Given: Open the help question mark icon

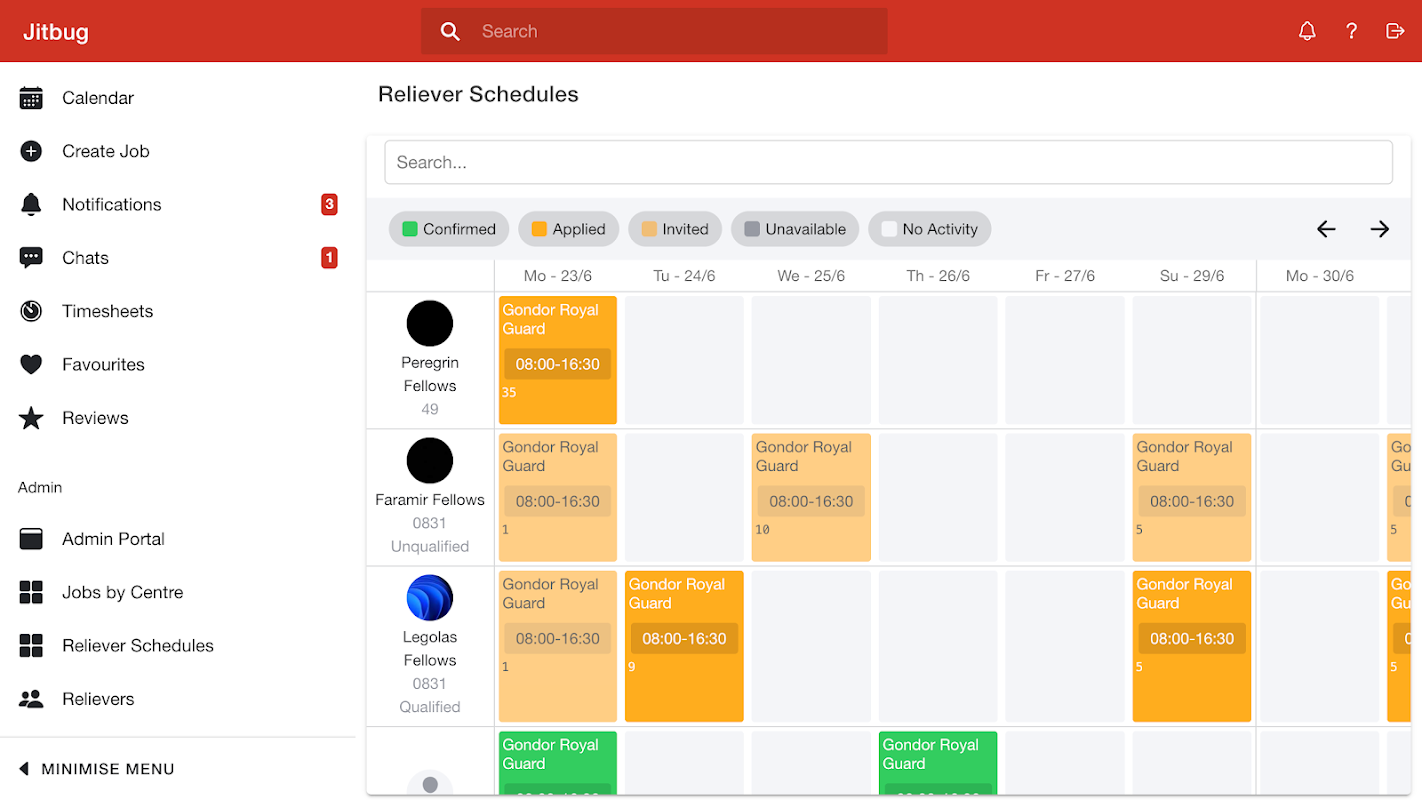Looking at the screenshot, I should 1351,31.
